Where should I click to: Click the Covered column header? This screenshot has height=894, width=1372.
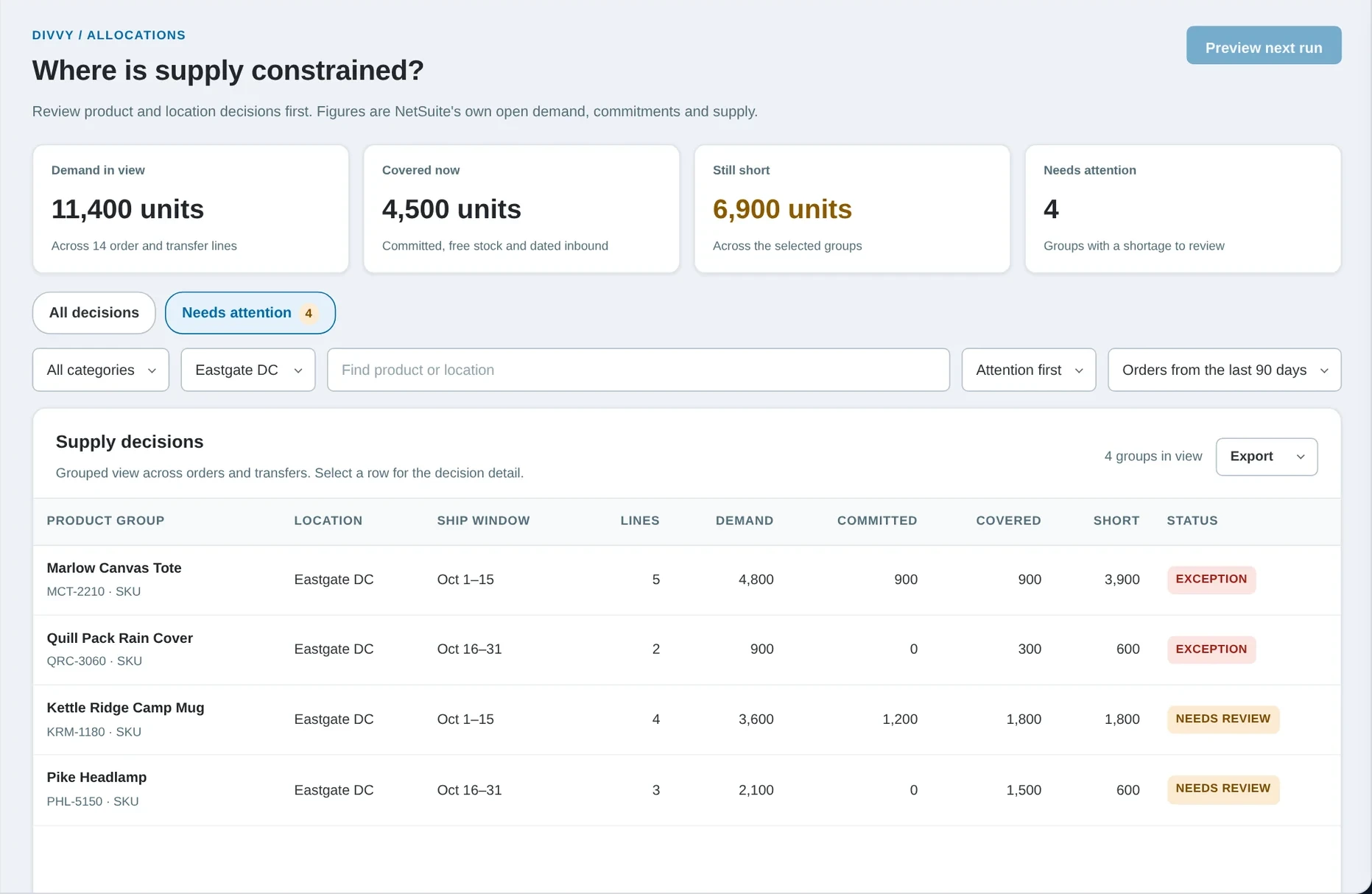point(1008,521)
